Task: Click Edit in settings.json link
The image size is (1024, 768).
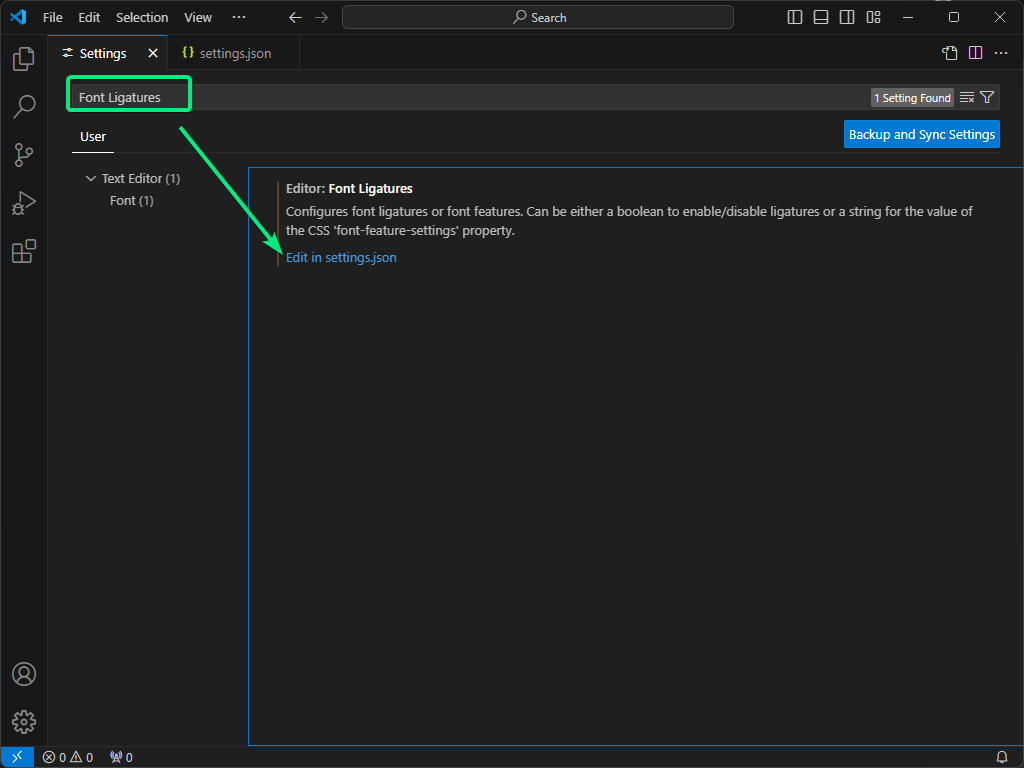Action: [x=341, y=257]
